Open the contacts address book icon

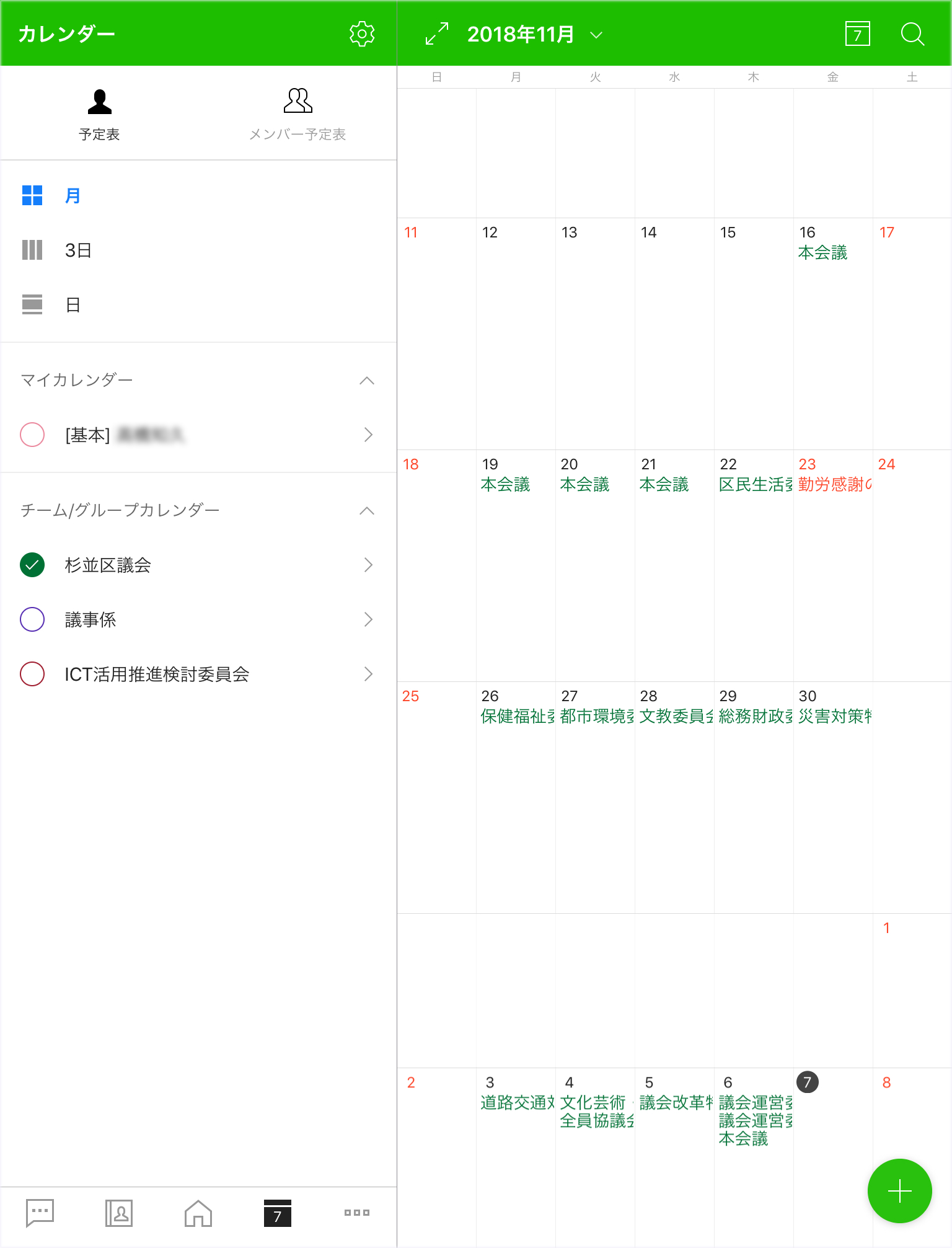(x=119, y=1213)
